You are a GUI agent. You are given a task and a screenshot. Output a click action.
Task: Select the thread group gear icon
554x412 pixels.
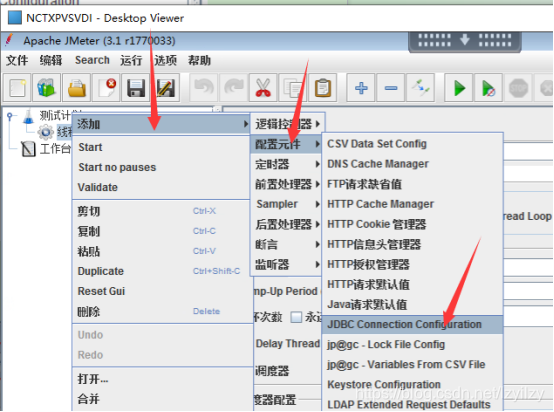(x=46, y=132)
